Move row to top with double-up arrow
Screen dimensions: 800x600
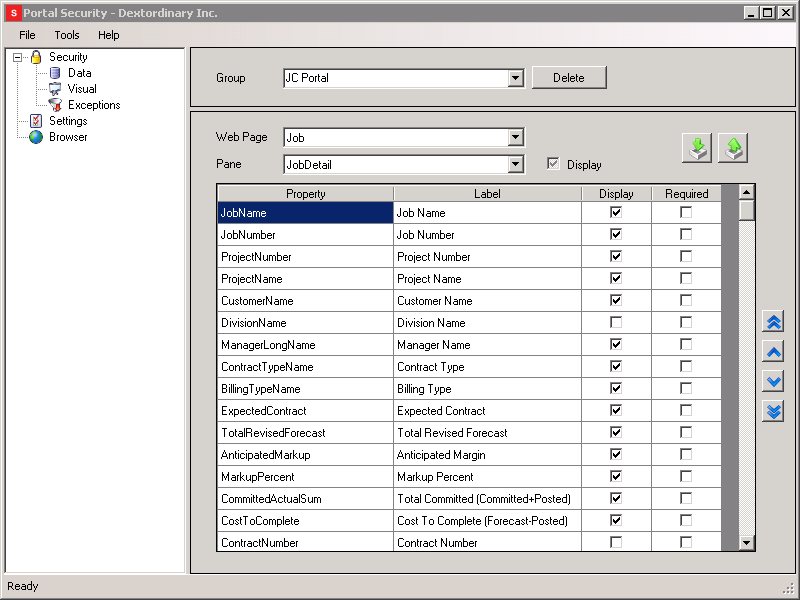[773, 322]
